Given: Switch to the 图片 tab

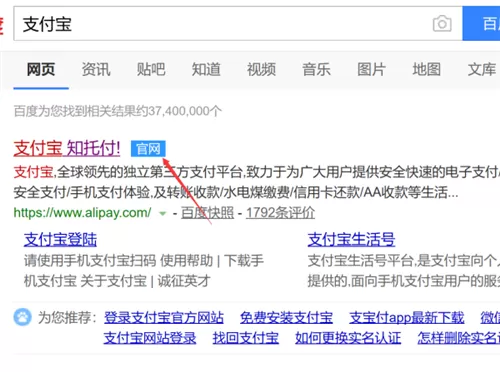Looking at the screenshot, I should [371, 69].
